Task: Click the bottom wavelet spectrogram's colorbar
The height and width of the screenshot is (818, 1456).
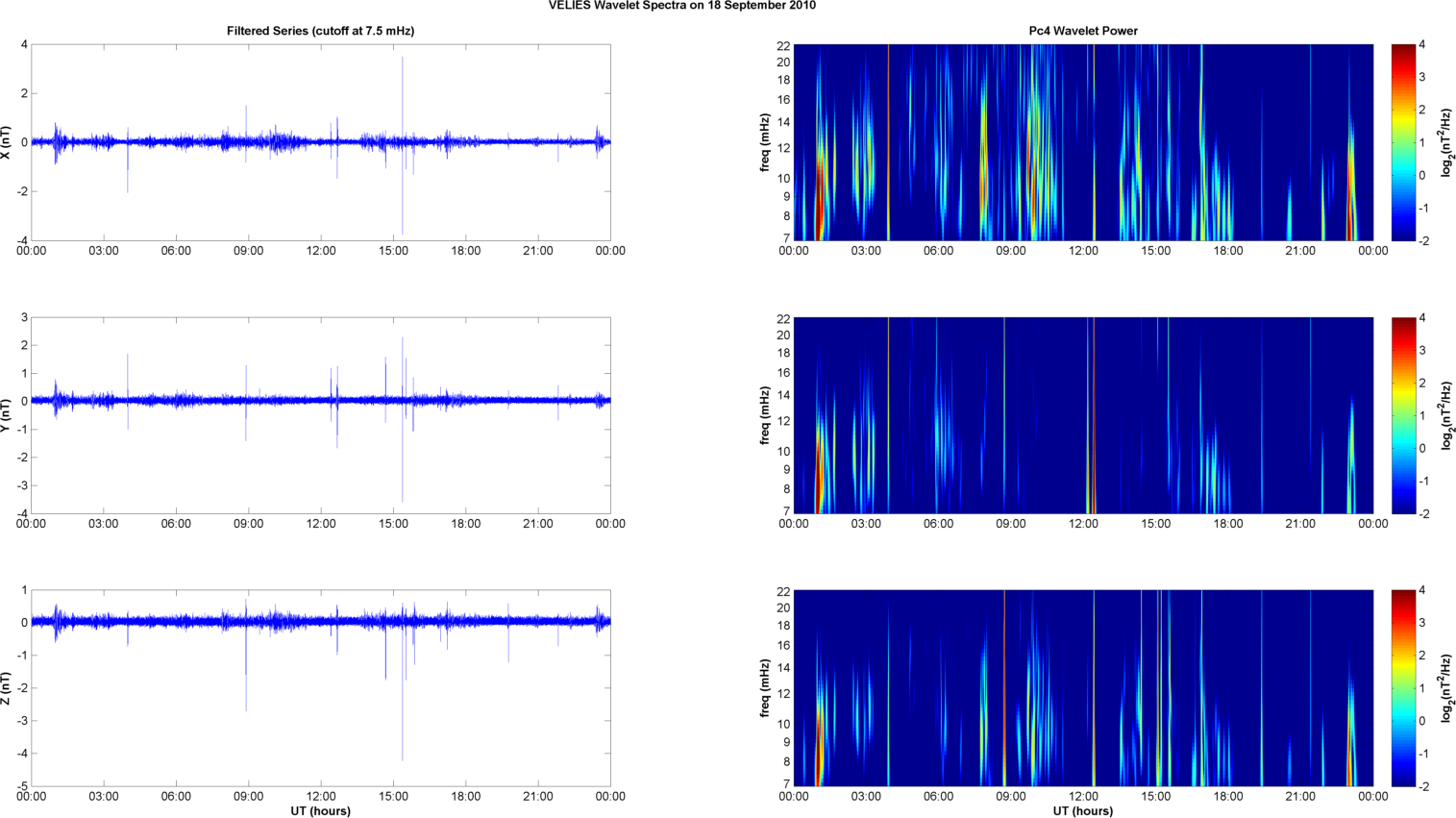Action: [1403, 688]
